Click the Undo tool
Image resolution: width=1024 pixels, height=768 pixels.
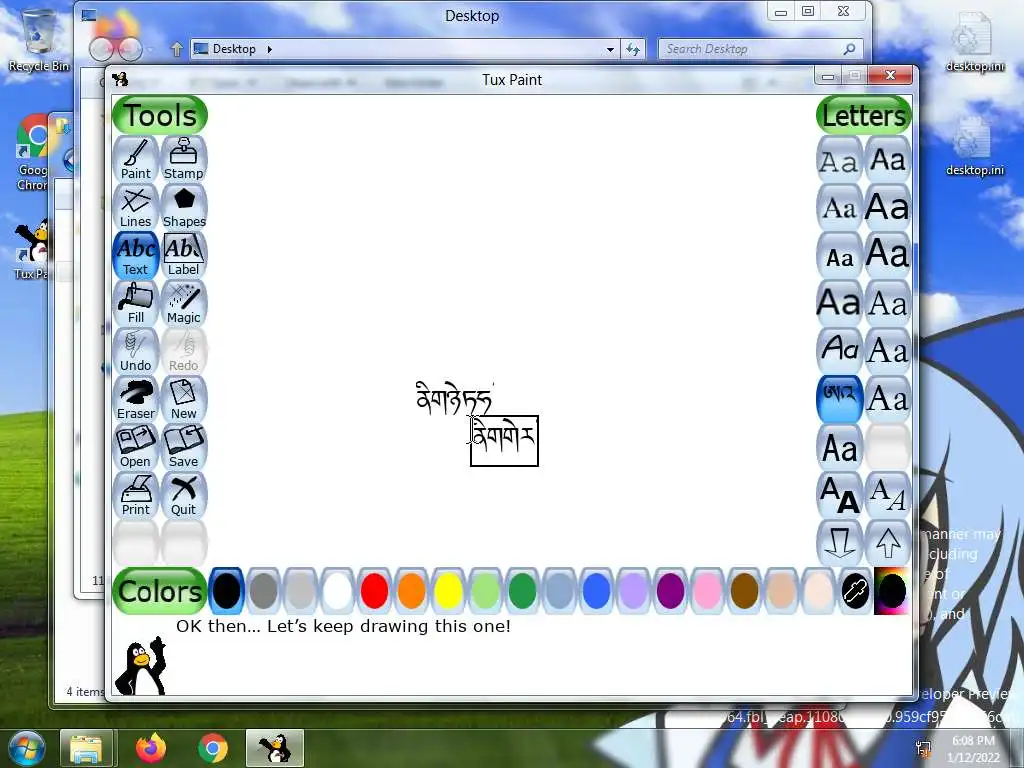point(136,351)
